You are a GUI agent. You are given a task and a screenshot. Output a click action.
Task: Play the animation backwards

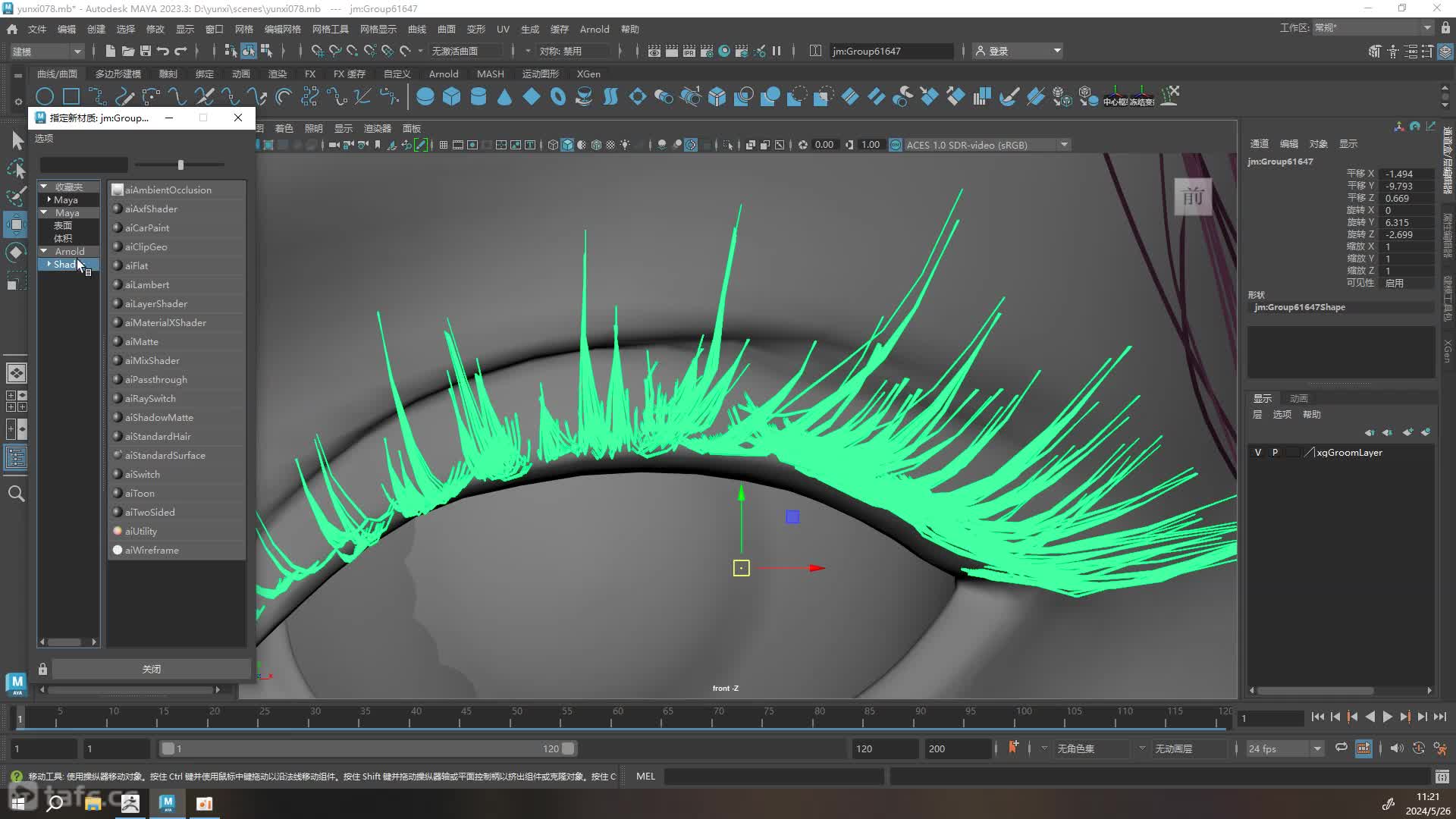[1370, 717]
